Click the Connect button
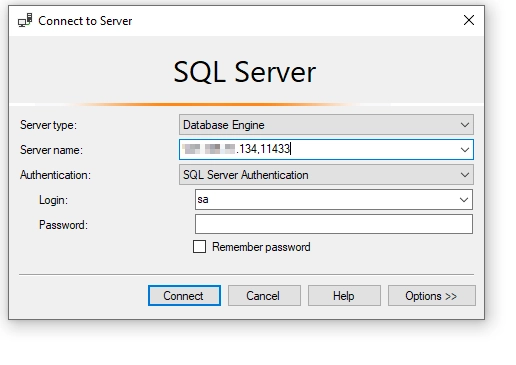The image size is (516, 365). 184,295
